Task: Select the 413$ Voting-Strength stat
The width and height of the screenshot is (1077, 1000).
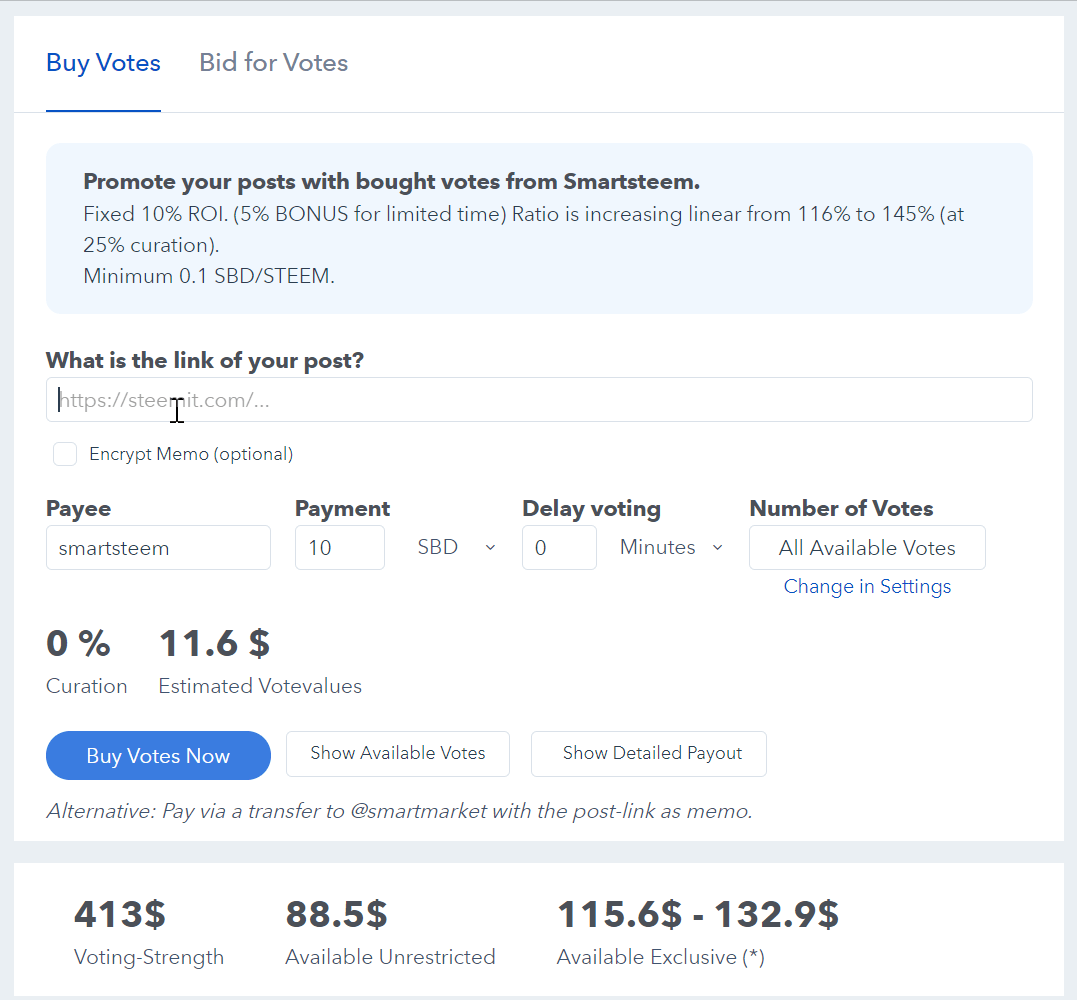Action: 120,914
